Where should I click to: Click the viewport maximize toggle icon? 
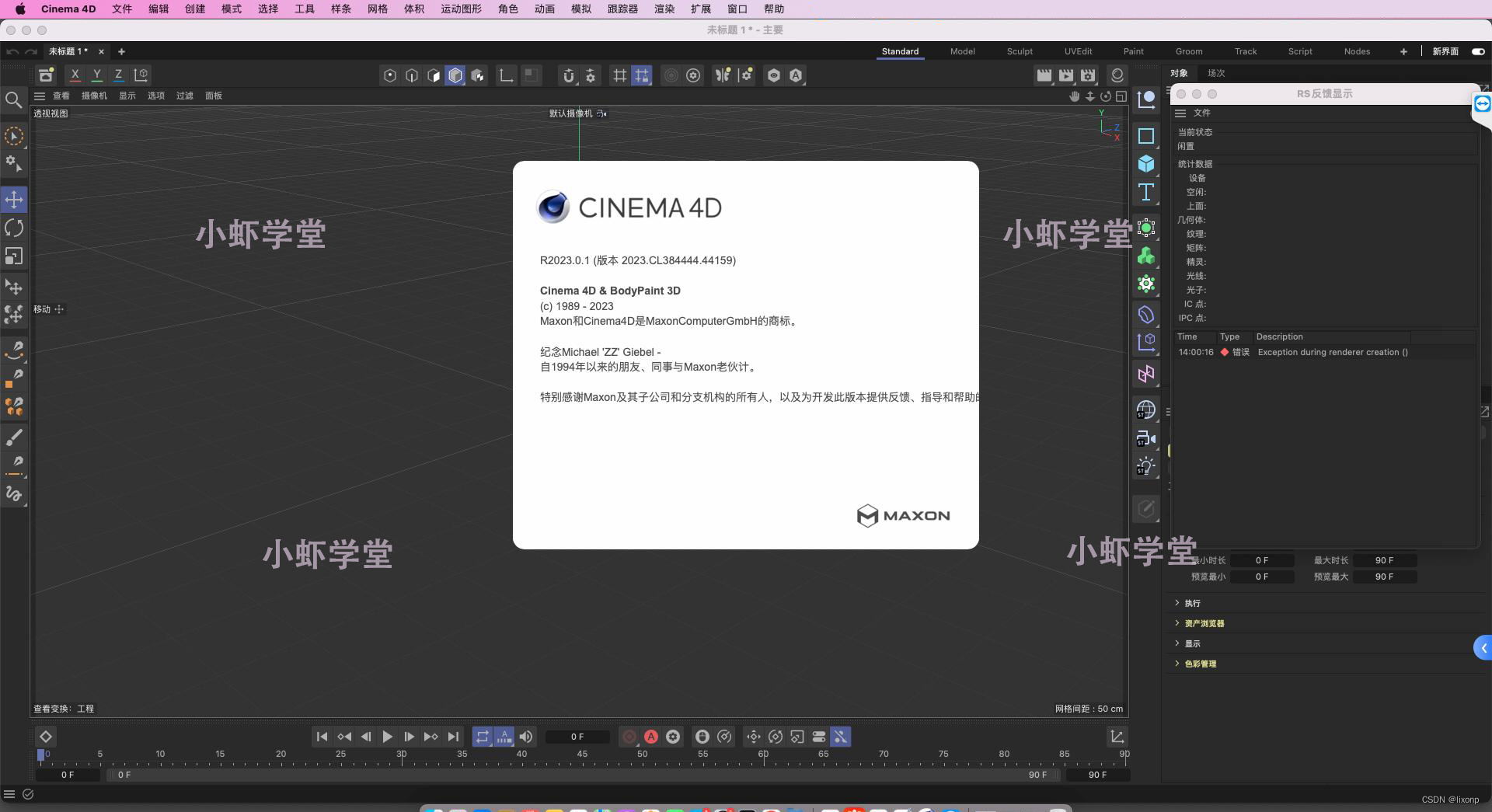coord(1121,96)
